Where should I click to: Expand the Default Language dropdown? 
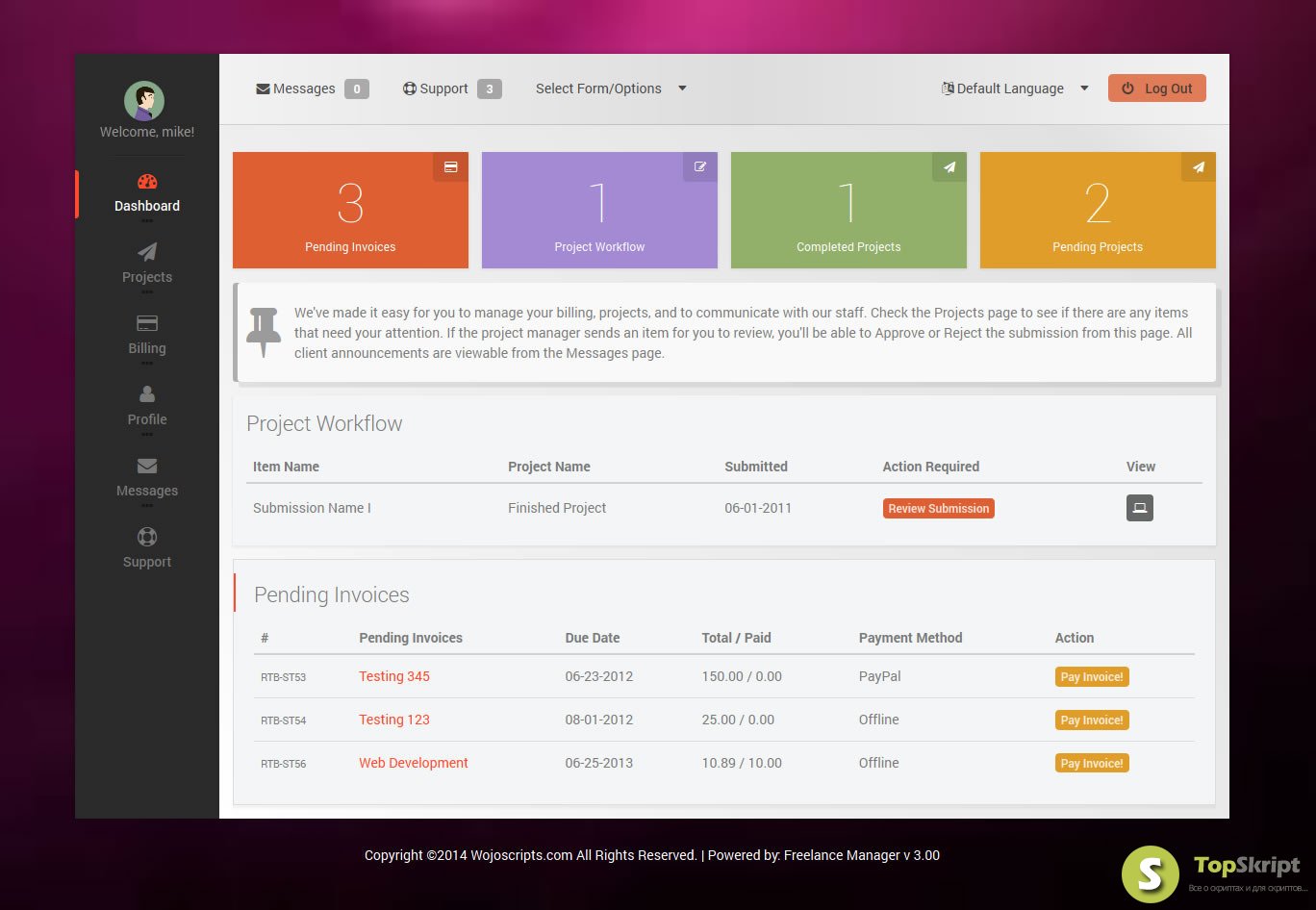pos(1015,88)
